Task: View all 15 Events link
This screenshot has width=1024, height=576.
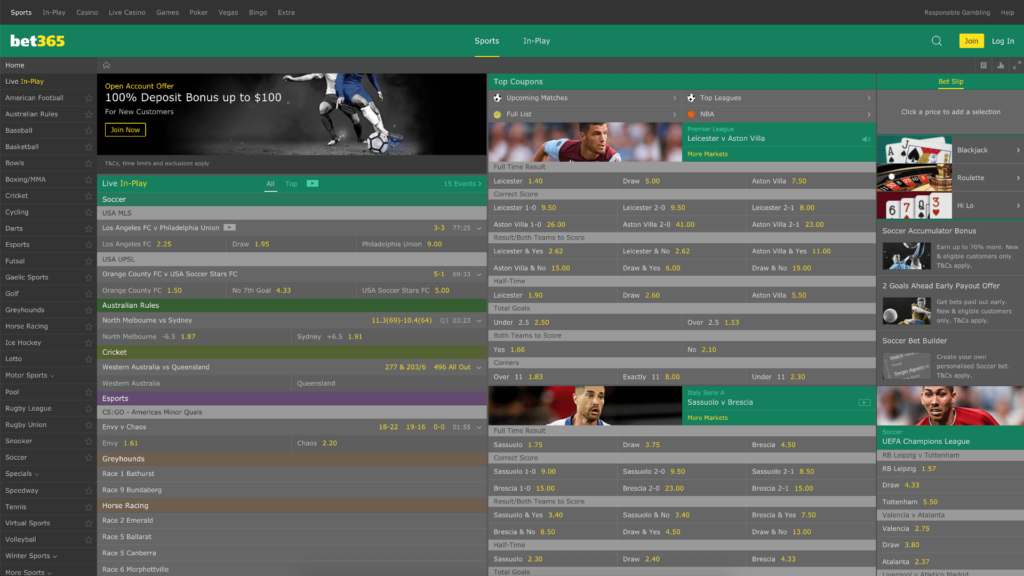Action: point(462,184)
